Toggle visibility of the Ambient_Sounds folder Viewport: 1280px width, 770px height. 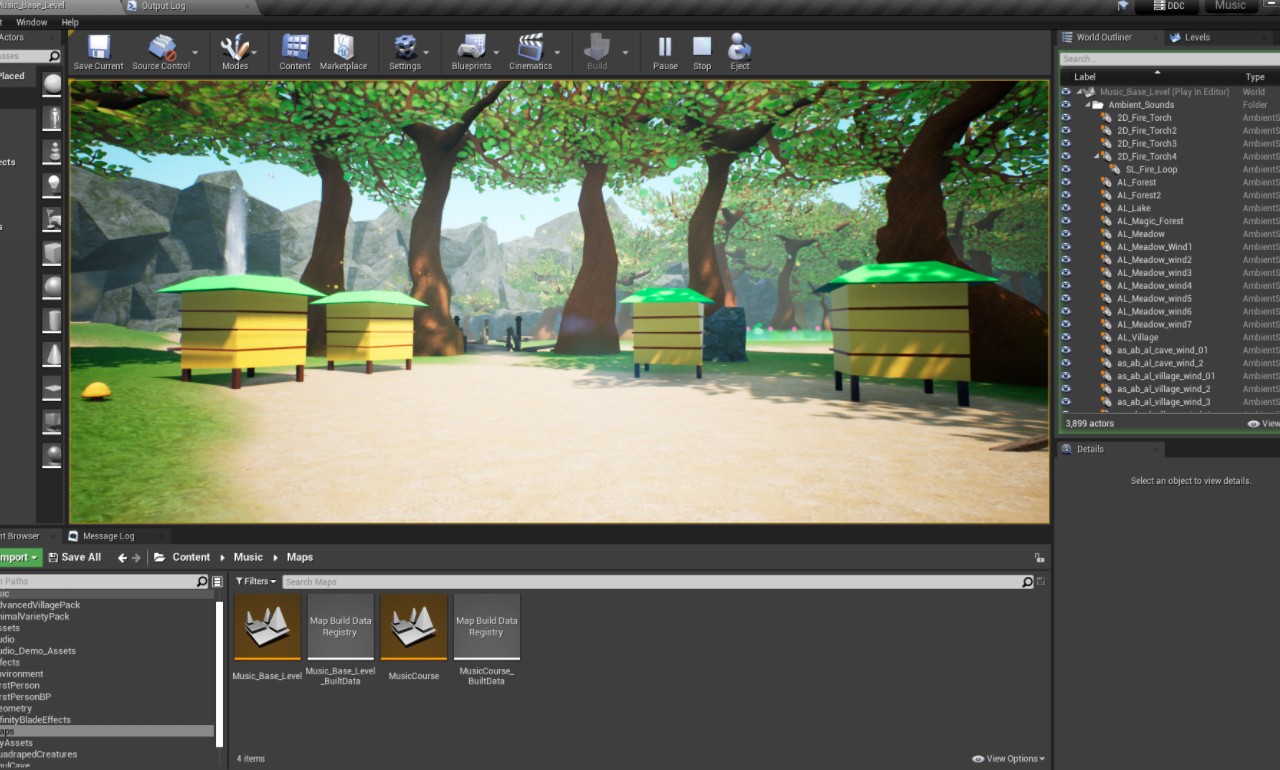pyautogui.click(x=1066, y=104)
